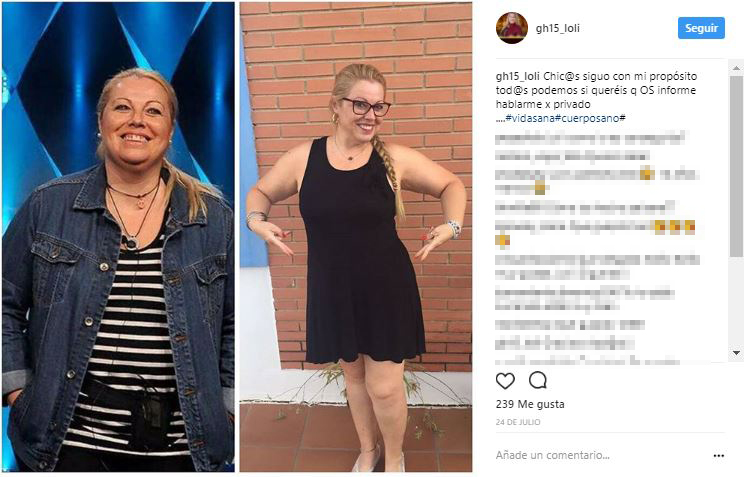View who liked via 239 Me gusta
The image size is (744, 477).
[530, 404]
